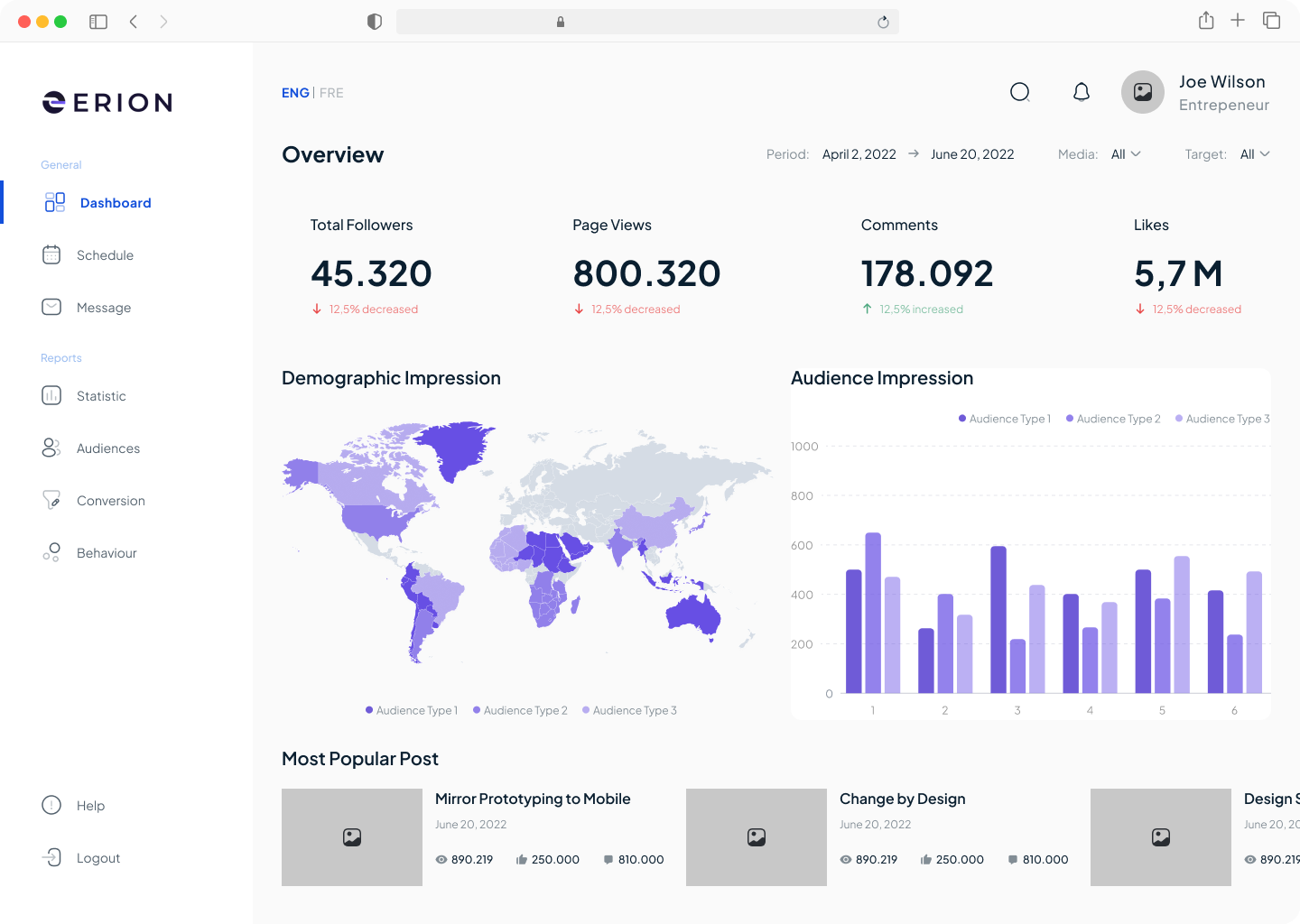This screenshot has width=1300, height=924.
Task: Open the period start date April 2, 2022
Action: (859, 154)
